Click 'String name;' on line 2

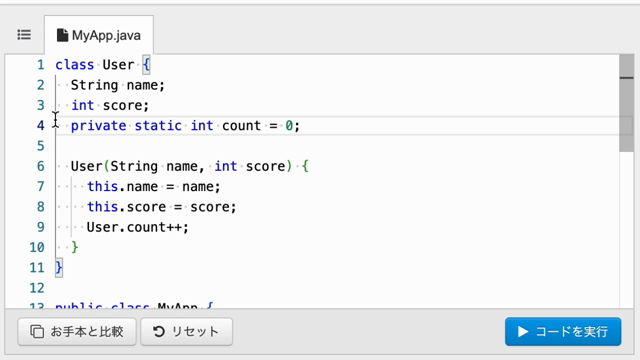click(x=118, y=85)
